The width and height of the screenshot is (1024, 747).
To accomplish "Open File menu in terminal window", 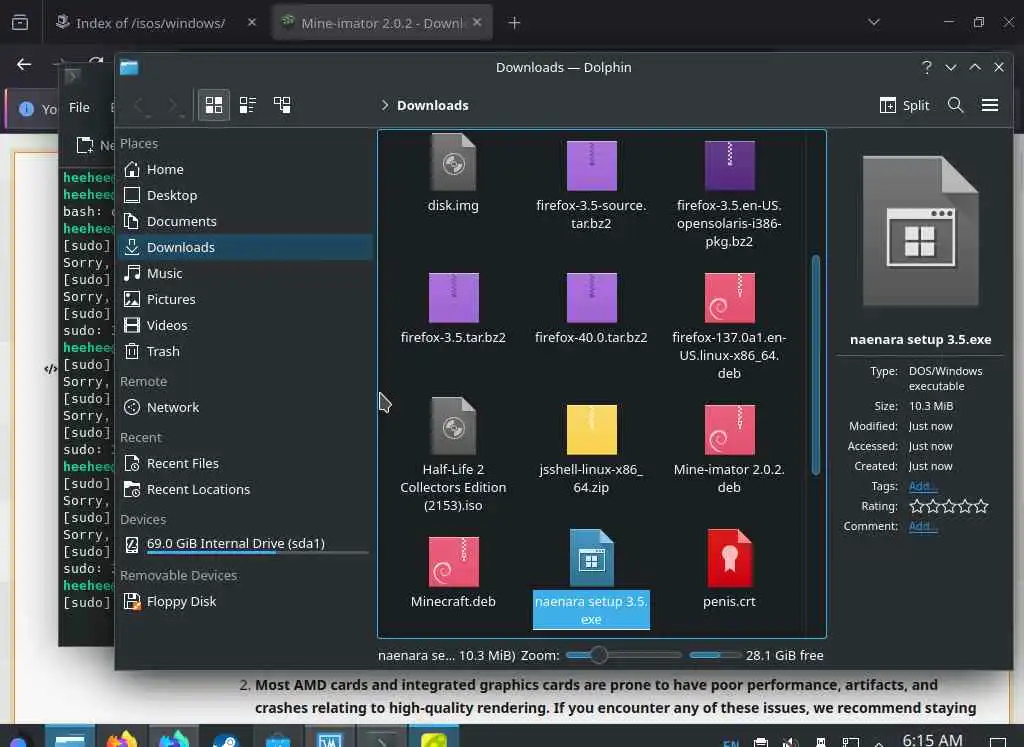I will pyautogui.click(x=79, y=107).
